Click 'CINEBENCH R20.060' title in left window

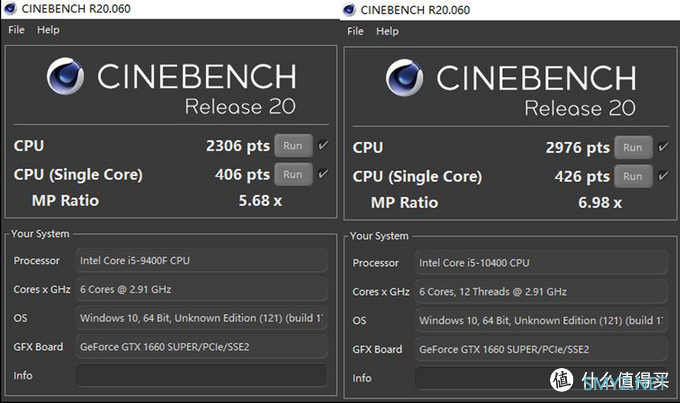(x=76, y=9)
